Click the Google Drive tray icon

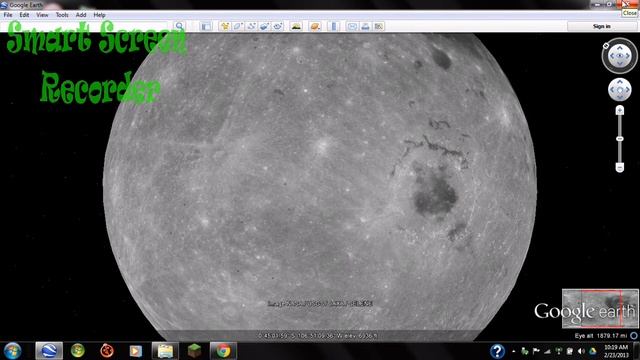[x=593, y=351]
